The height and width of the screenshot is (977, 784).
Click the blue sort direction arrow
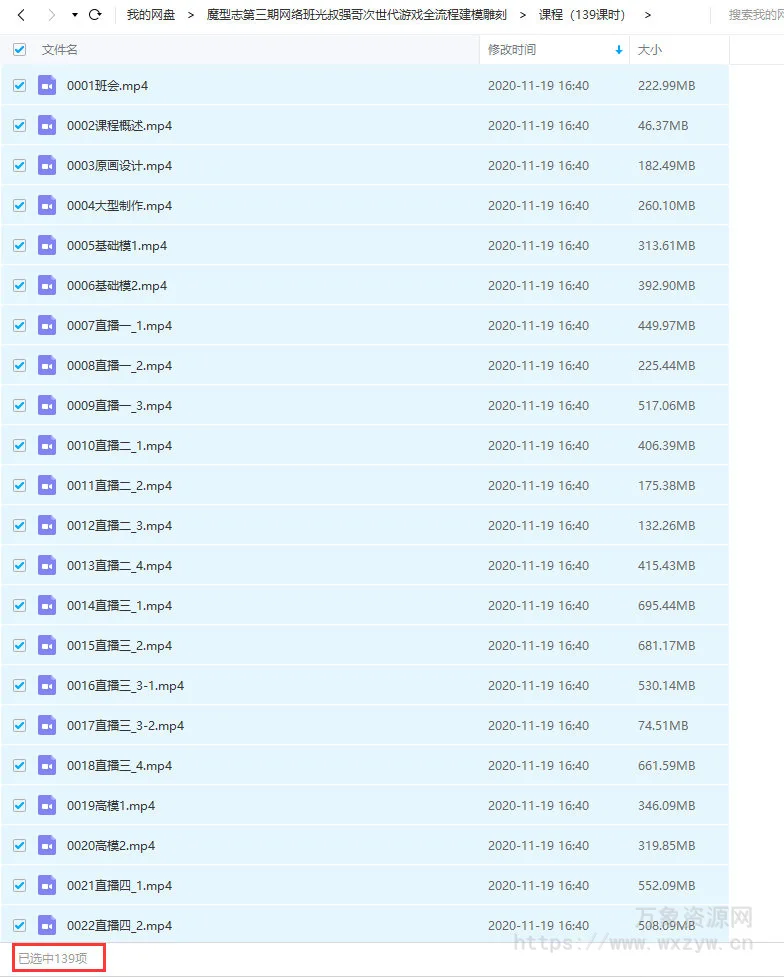[619, 50]
